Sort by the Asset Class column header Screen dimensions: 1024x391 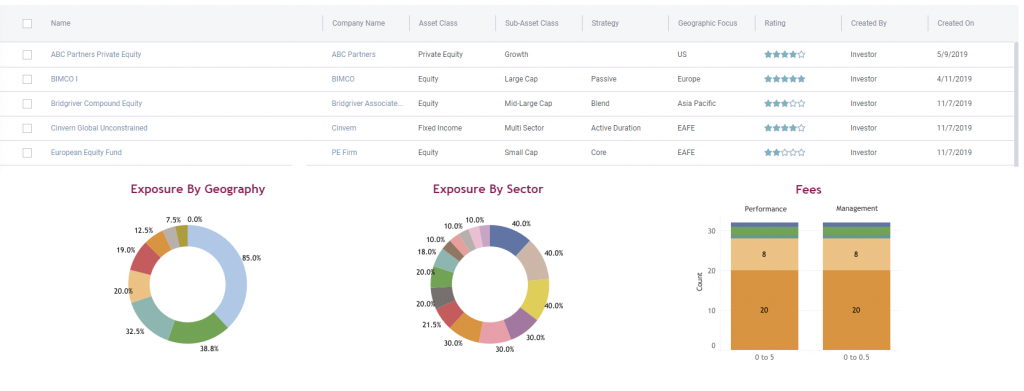click(x=438, y=23)
